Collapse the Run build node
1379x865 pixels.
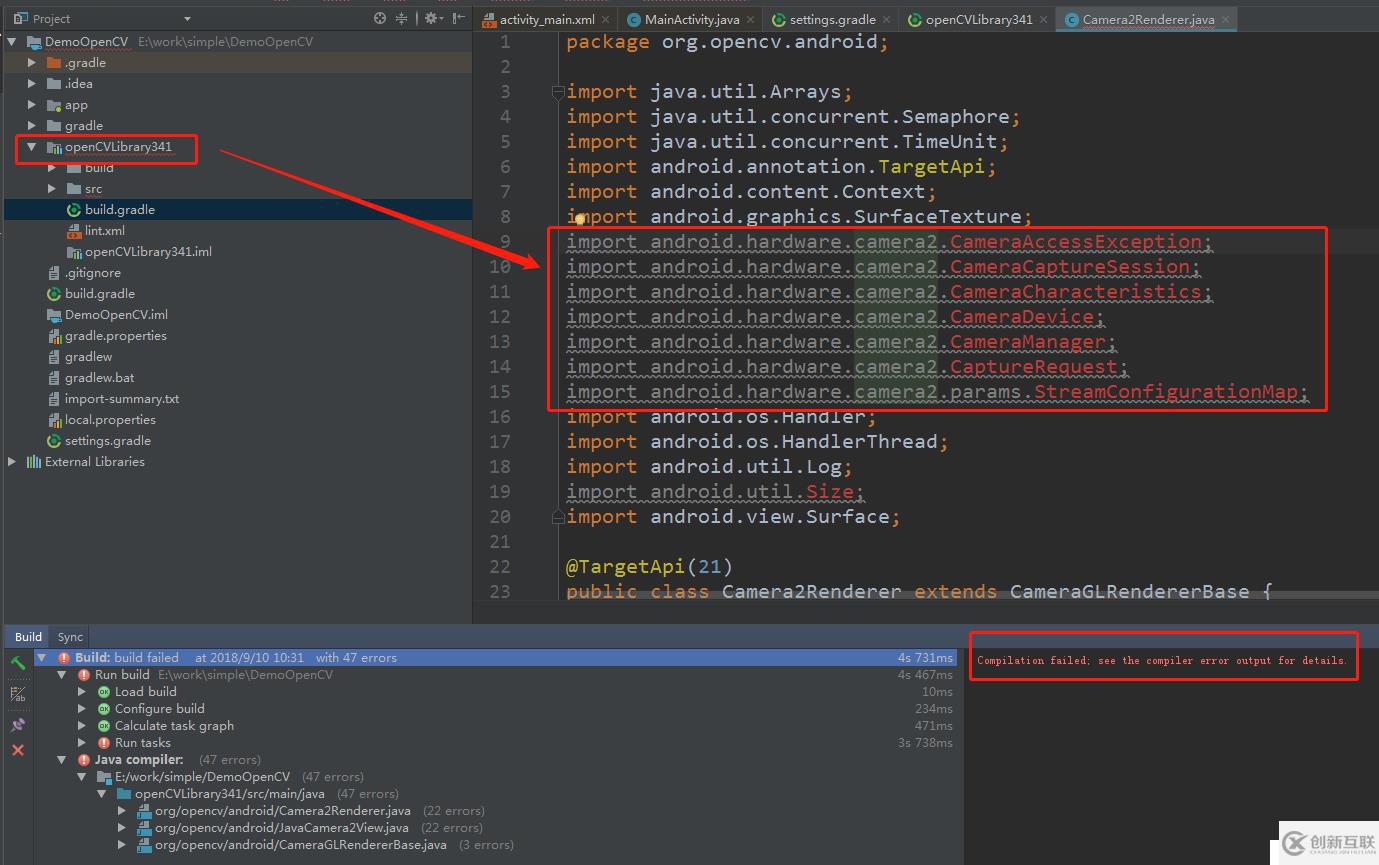[62, 675]
